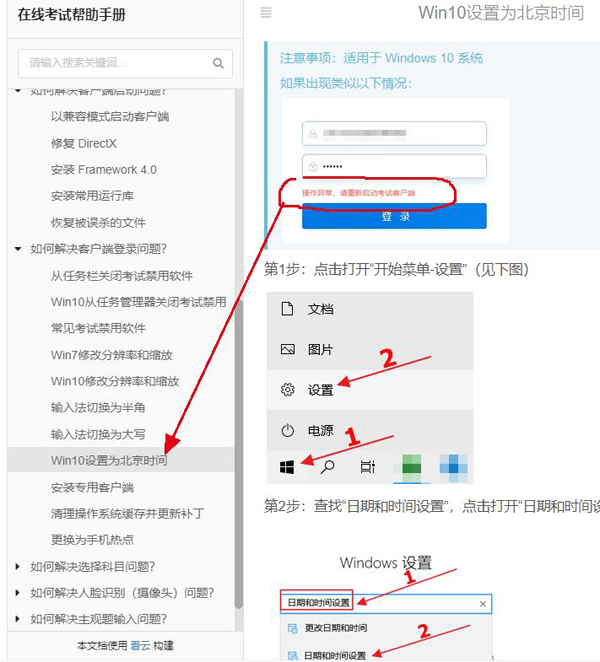Click the search magnifier icon in sidebar
600x662 pixels.
tap(218, 63)
